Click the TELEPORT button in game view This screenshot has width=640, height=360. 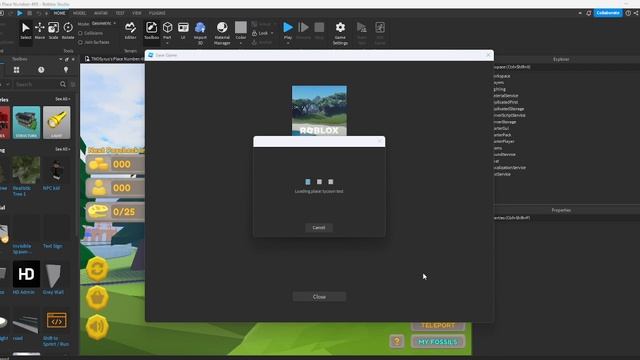[x=438, y=326]
